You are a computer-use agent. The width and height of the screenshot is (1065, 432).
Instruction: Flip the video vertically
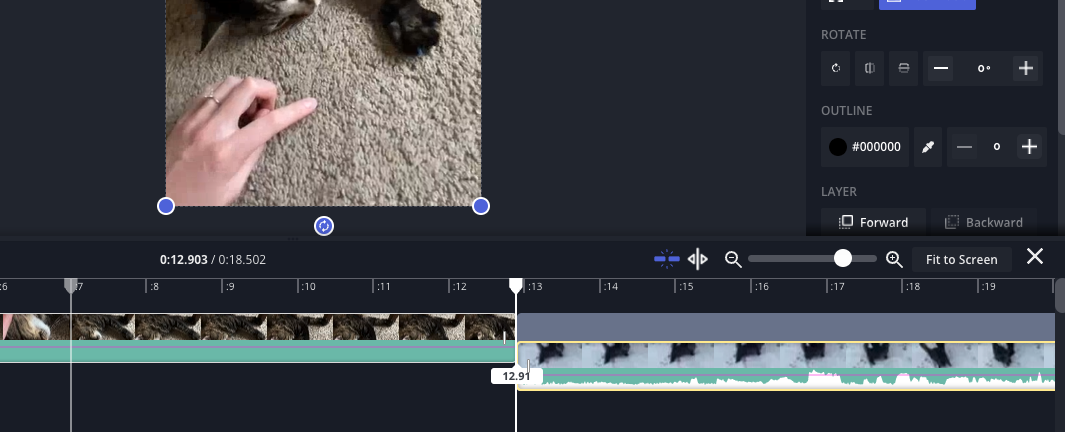pos(903,68)
